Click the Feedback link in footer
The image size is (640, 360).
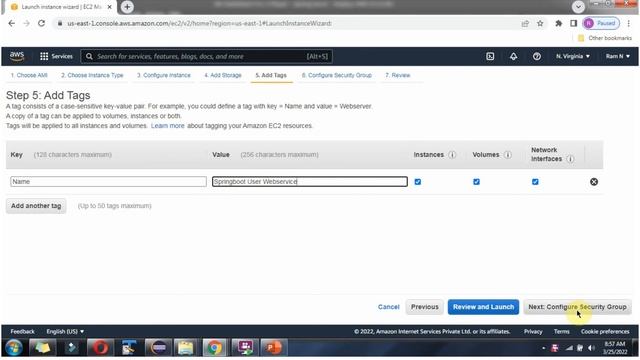(22, 331)
